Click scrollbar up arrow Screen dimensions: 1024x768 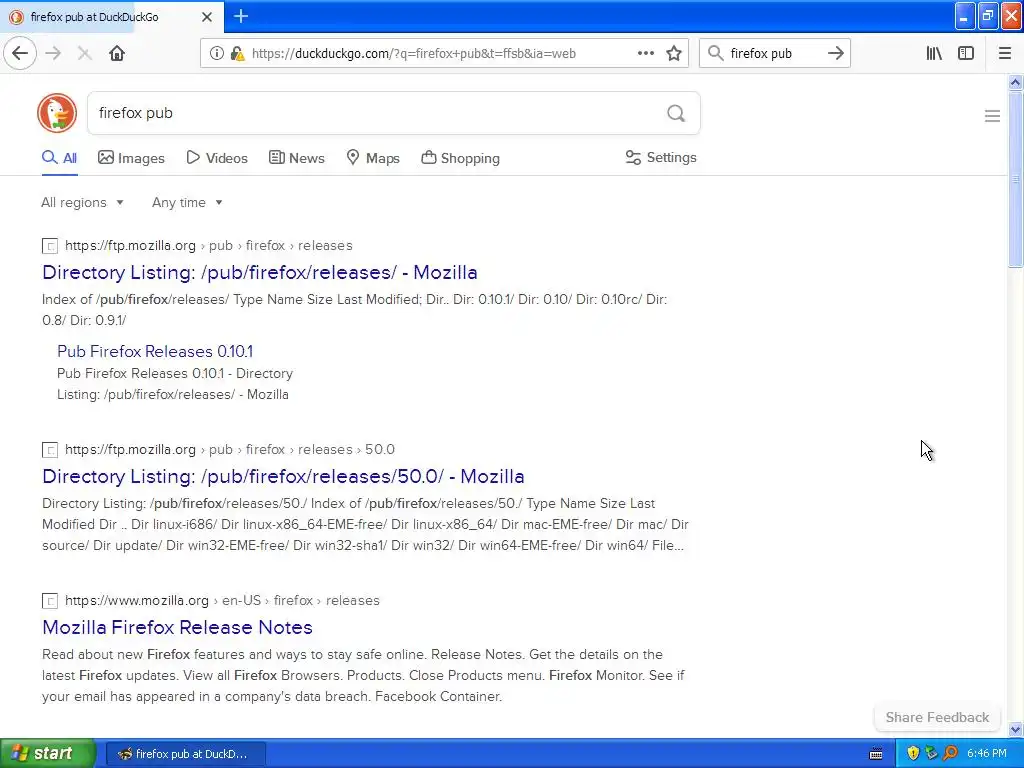[x=1015, y=82]
